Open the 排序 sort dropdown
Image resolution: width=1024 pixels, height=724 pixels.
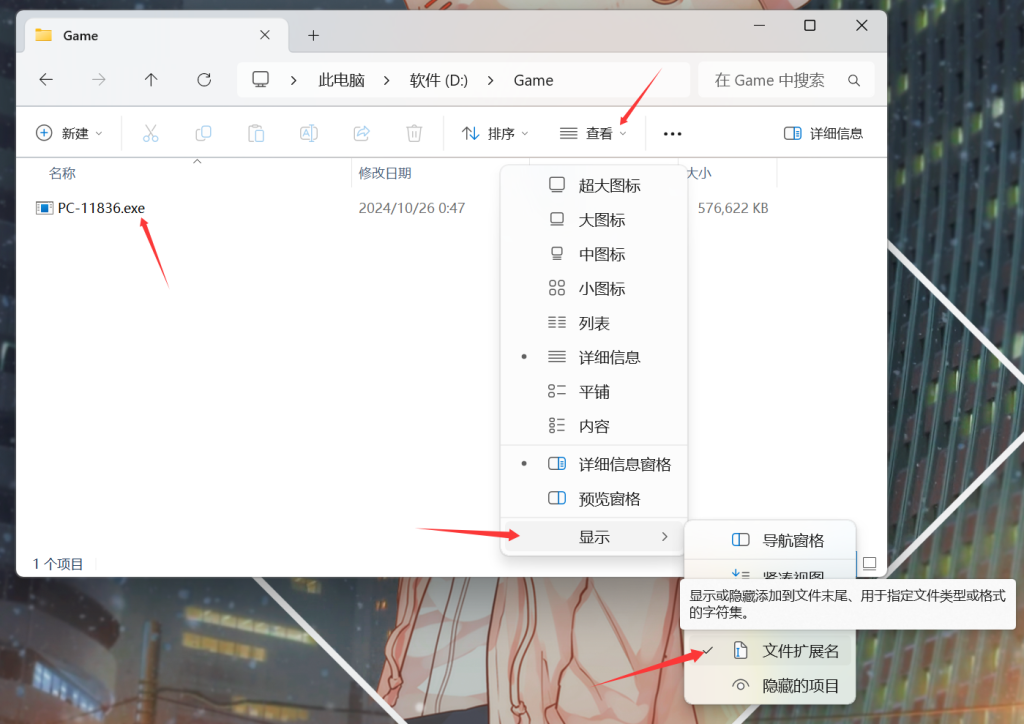(x=495, y=133)
